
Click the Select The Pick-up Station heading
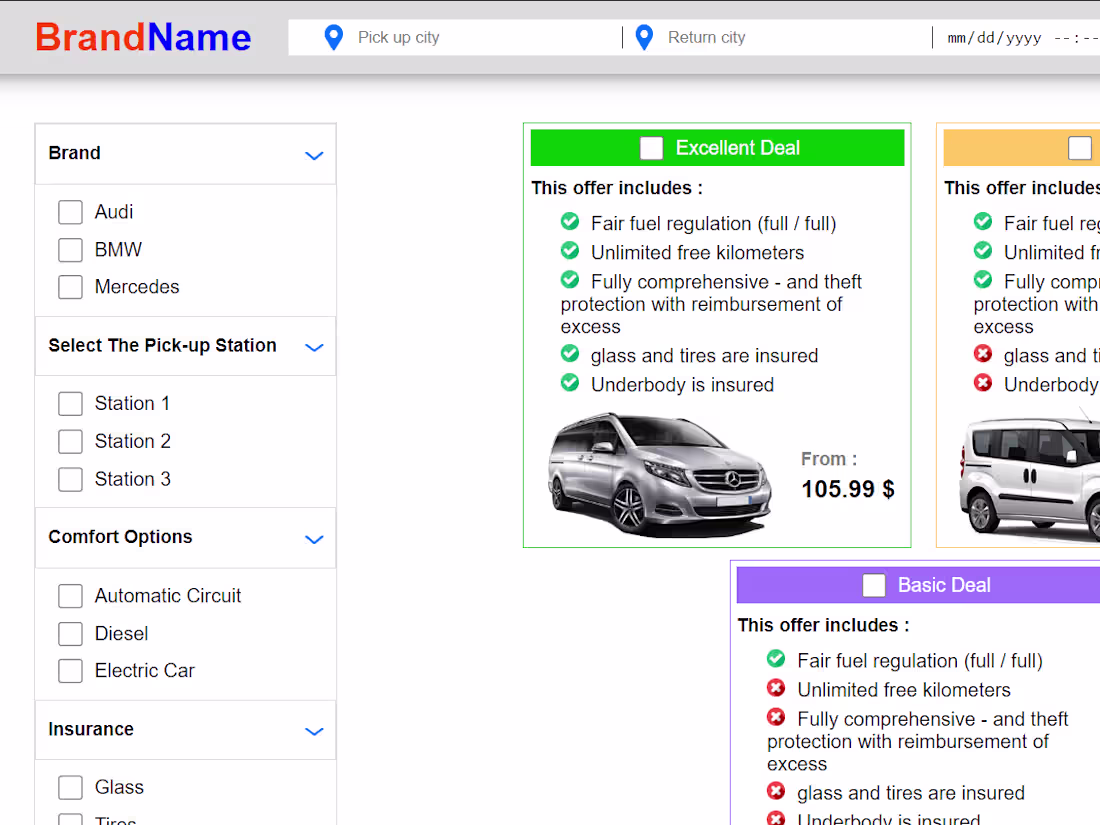162,345
